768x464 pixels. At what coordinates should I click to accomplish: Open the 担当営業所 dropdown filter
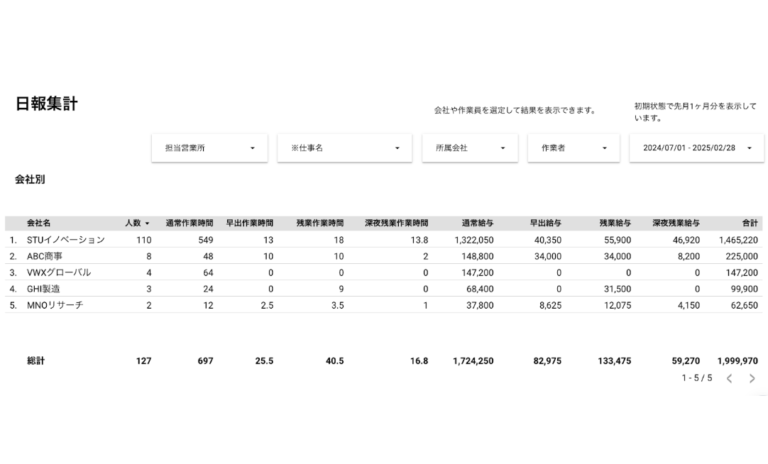[x=210, y=148]
